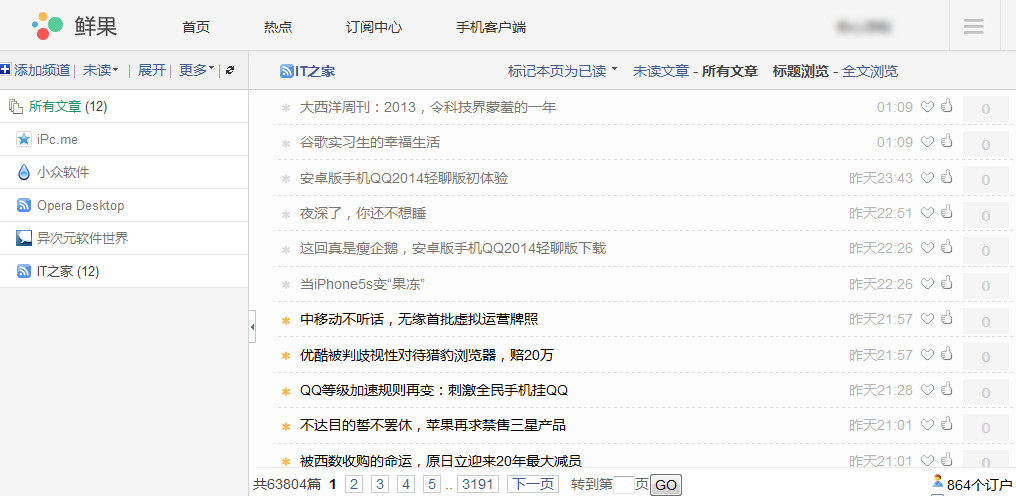Click the refresh icon in the sidebar toolbar

point(230,71)
